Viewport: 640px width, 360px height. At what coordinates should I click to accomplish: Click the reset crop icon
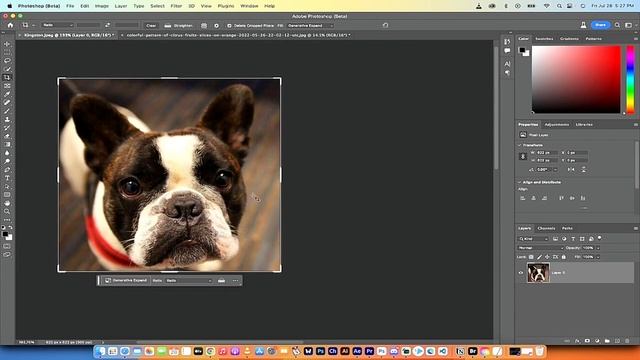pos(385,25)
